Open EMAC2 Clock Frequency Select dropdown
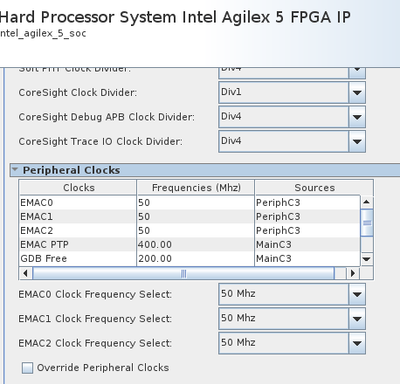The image size is (400, 384). click(x=292, y=343)
